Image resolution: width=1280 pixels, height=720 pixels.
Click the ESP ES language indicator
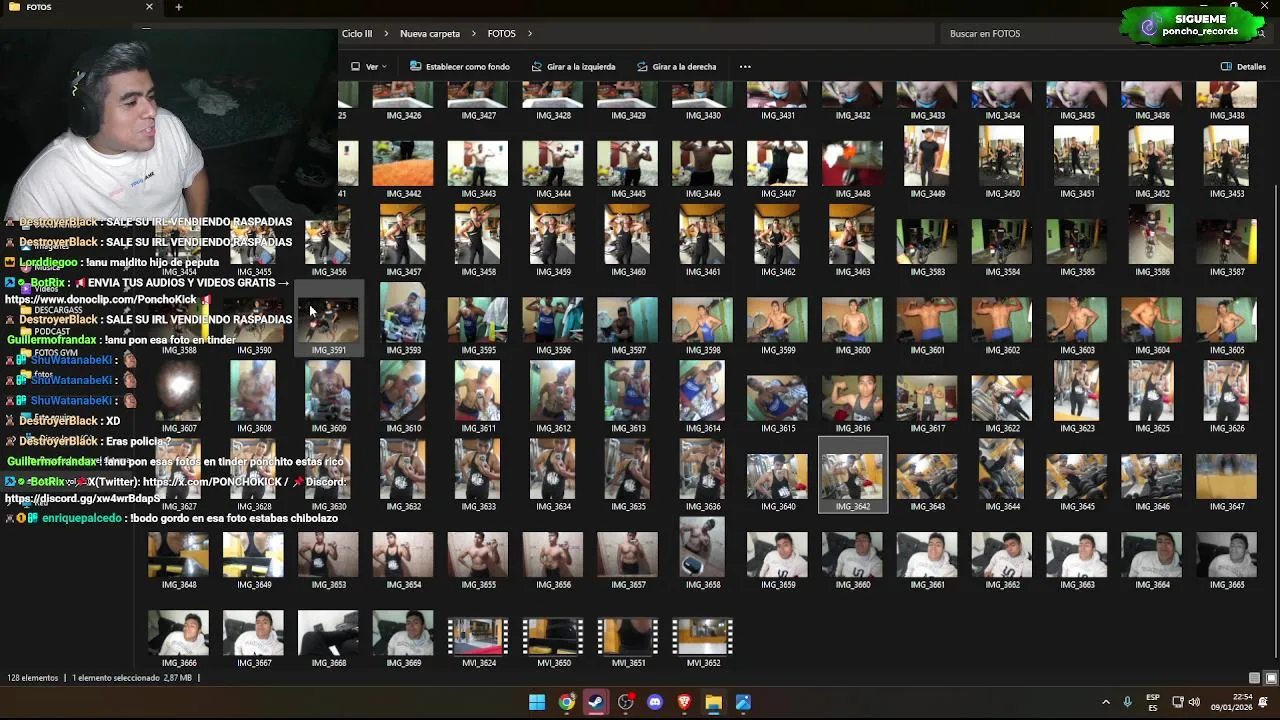pos(1153,702)
